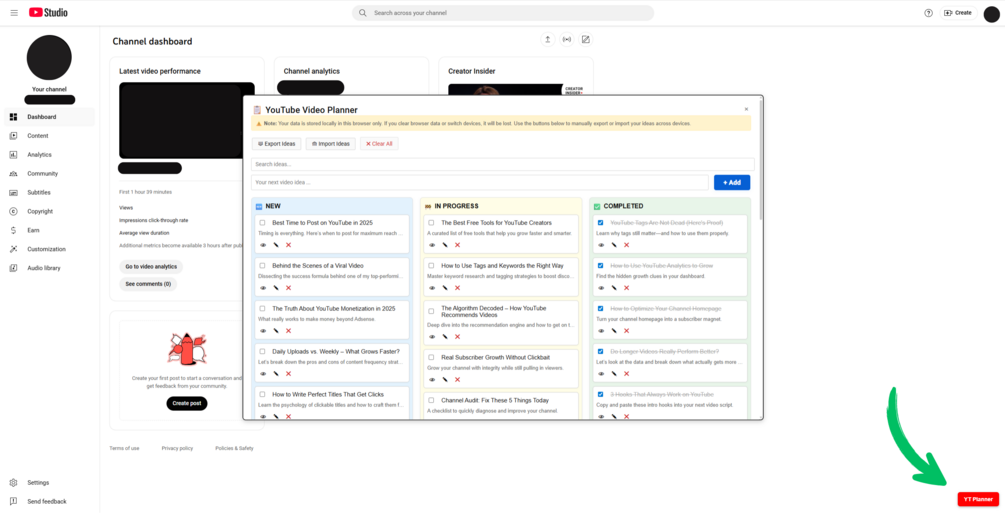Click Send feedback in the sidebar
1005x513 pixels.
point(49,501)
